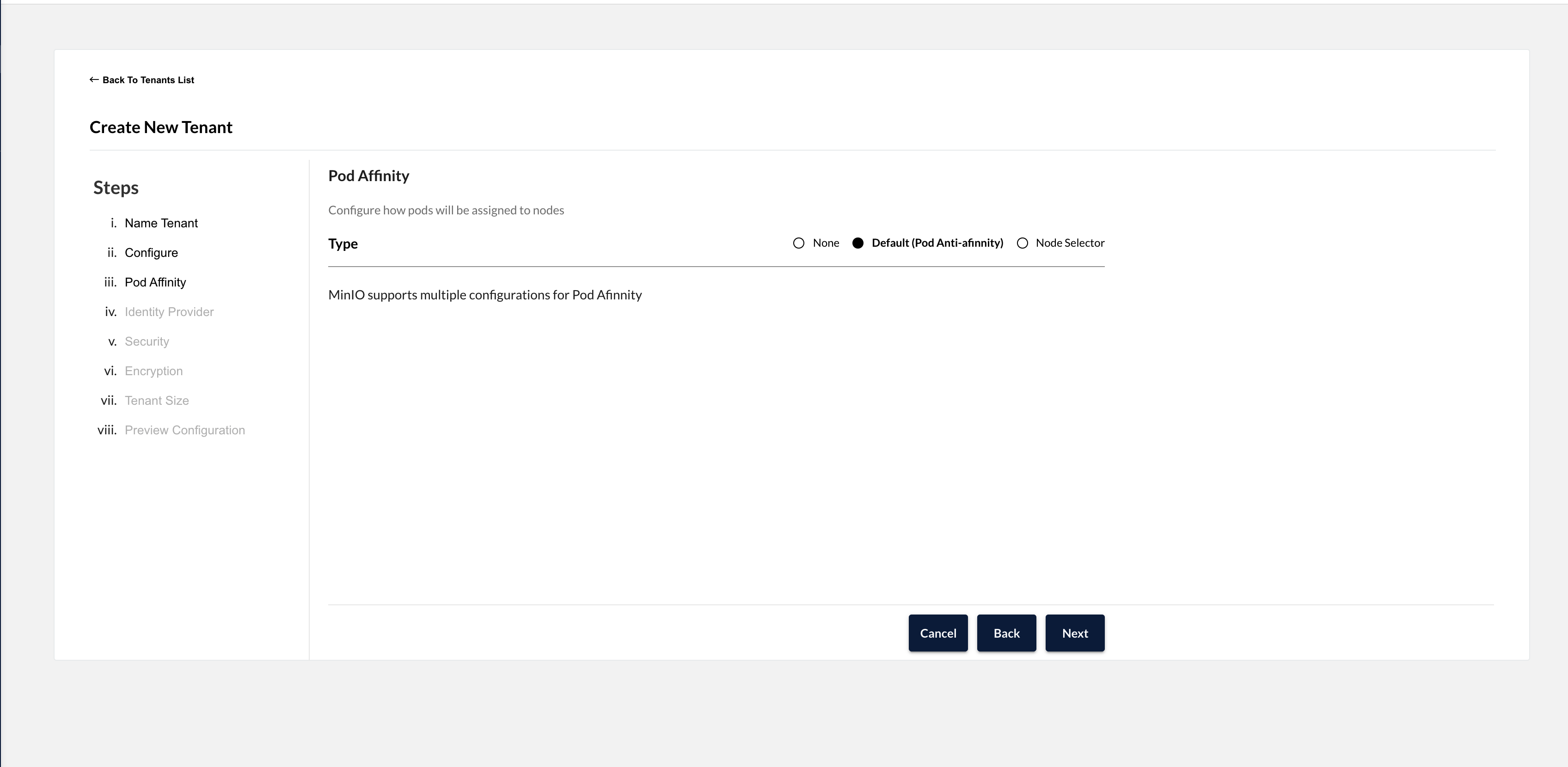Proceed with the Next button

click(x=1074, y=633)
